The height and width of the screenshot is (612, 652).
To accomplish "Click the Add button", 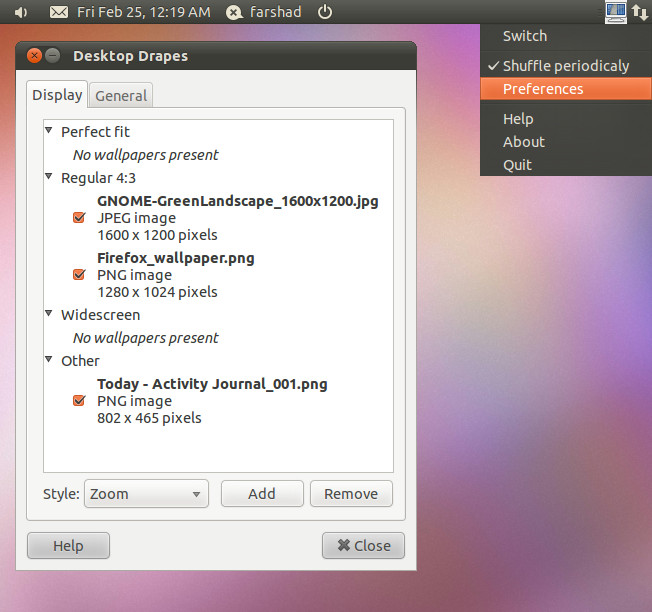I will [262, 494].
